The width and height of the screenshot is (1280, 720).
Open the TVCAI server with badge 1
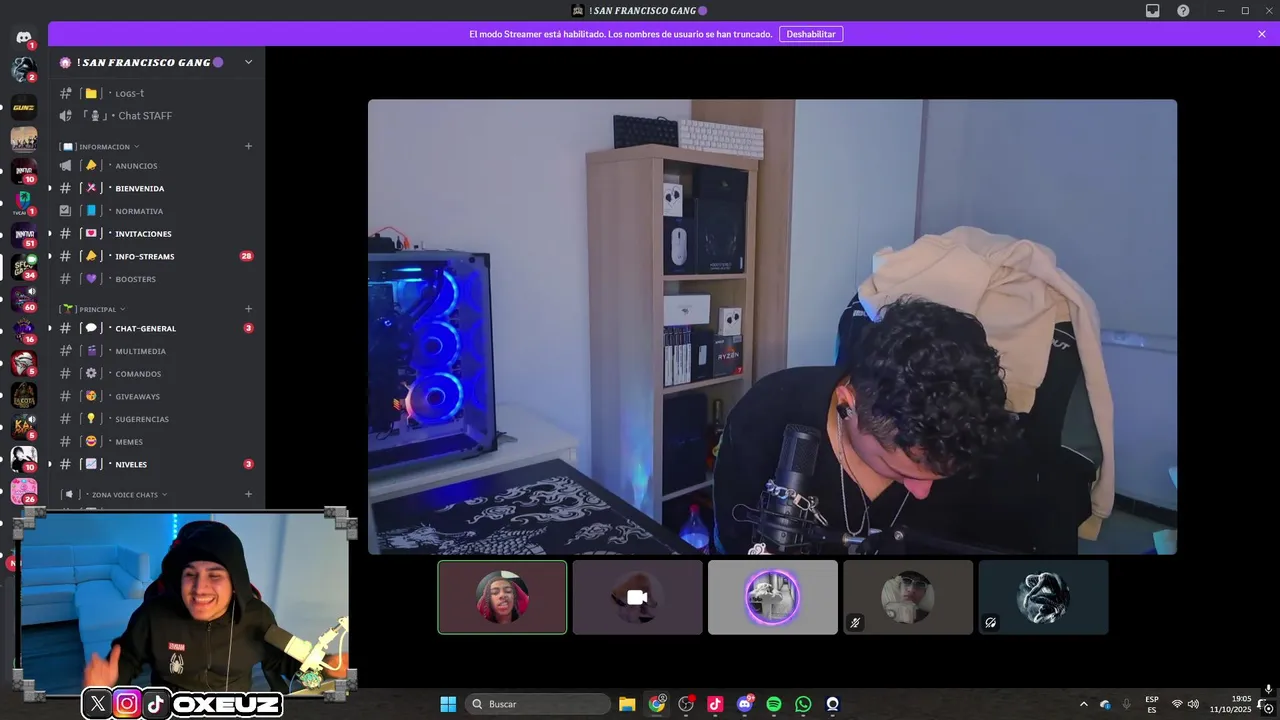[24, 203]
